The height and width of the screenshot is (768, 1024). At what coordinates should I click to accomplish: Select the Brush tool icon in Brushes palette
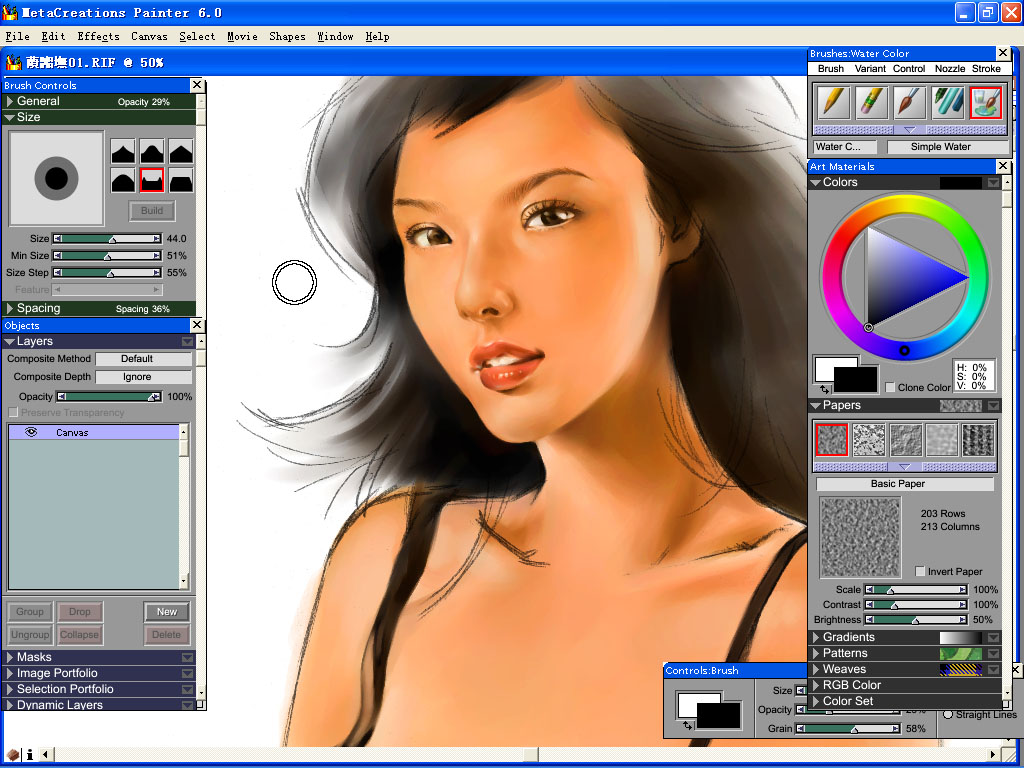coord(910,103)
